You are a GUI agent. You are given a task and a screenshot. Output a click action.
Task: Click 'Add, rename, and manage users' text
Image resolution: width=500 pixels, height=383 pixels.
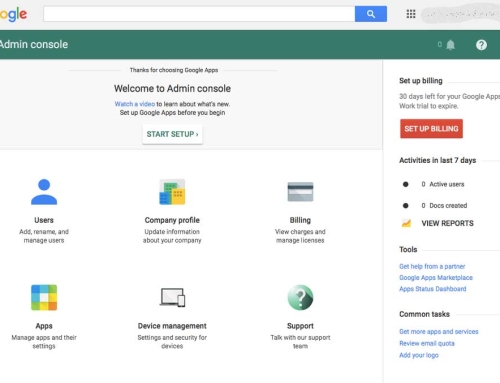44,236
